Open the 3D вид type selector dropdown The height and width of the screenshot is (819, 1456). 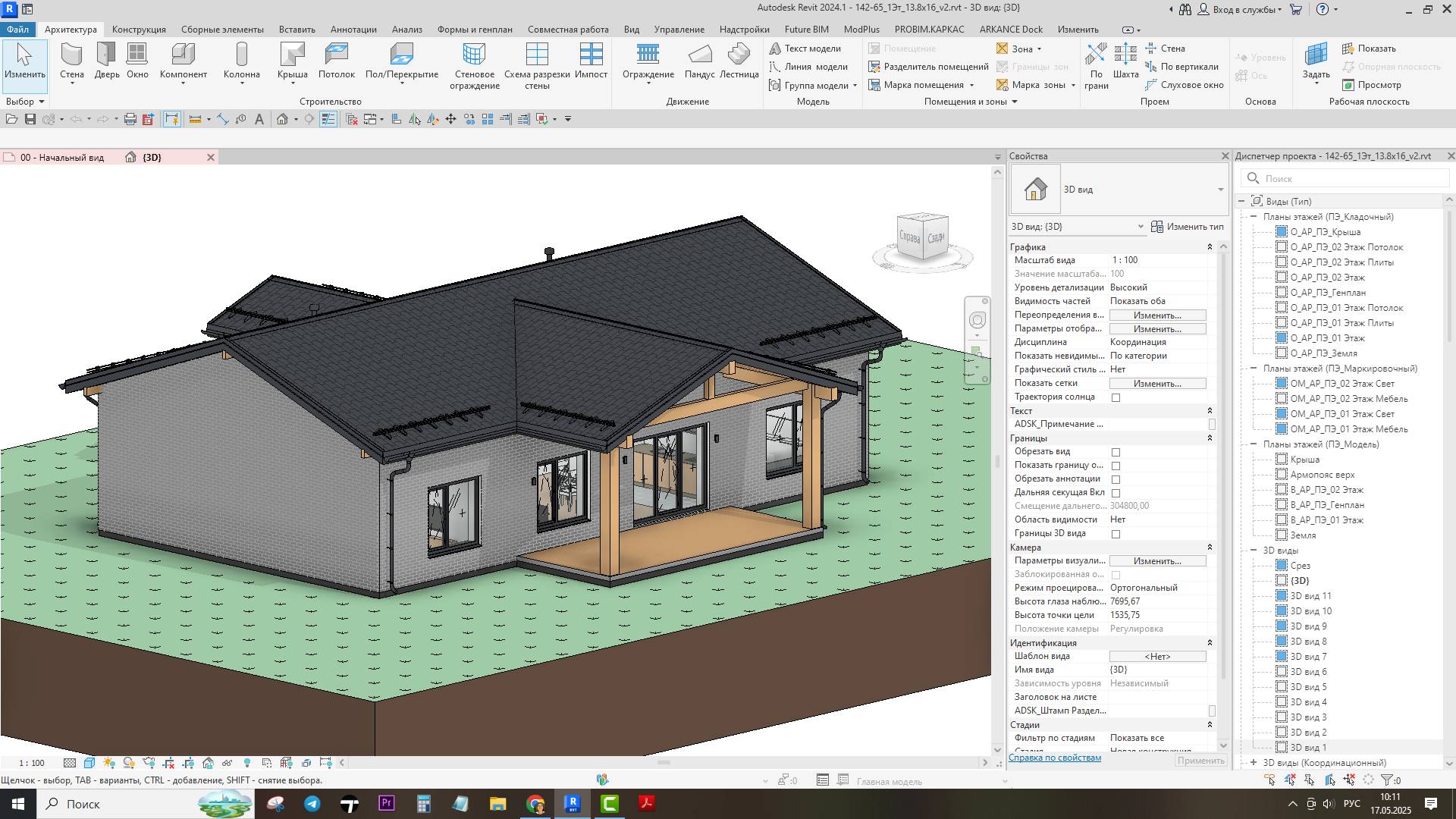(x=1220, y=190)
